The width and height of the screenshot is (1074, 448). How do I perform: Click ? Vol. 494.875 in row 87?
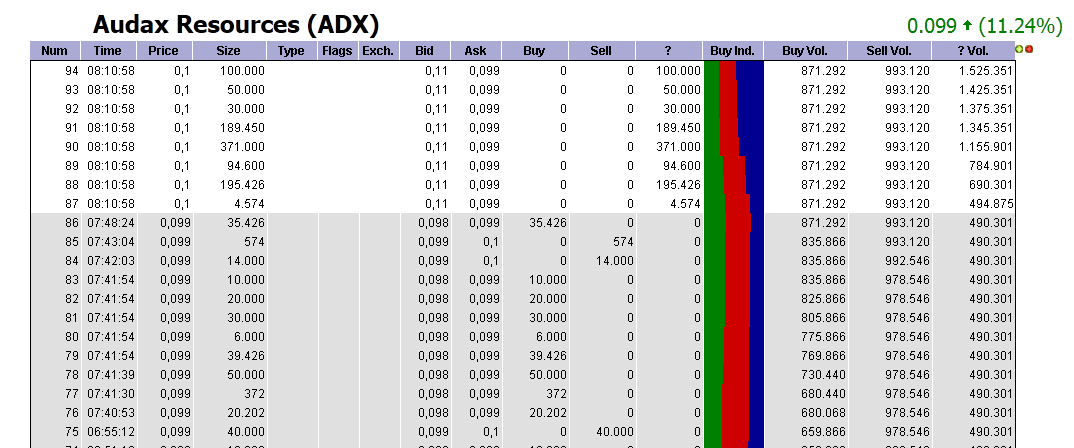990,203
